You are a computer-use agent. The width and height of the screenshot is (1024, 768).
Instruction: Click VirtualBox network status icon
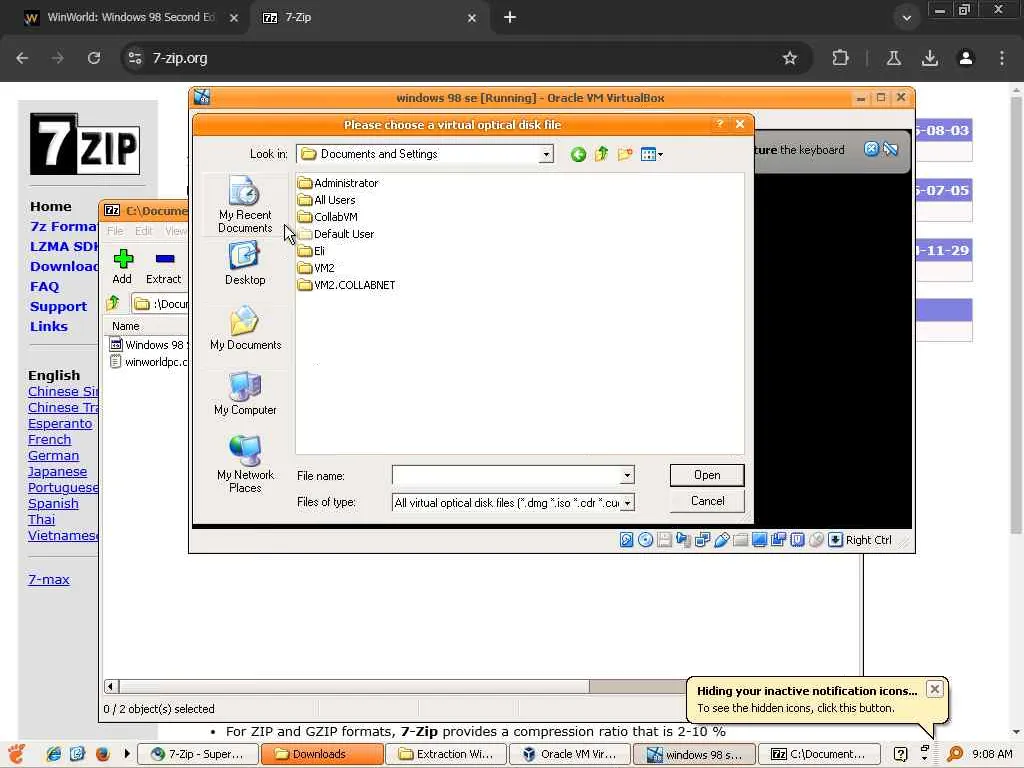(703, 539)
